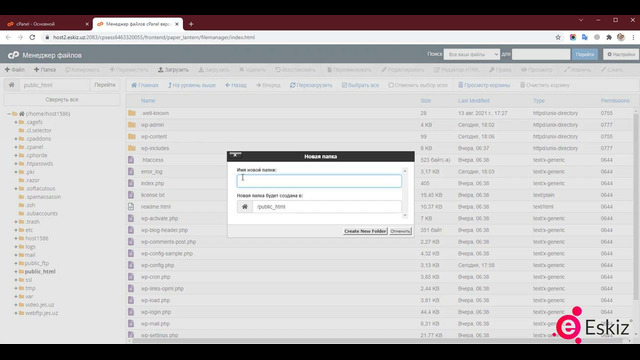The image size is (640, 360).
Task: Expand the .cpanel tree folder
Action: point(16,147)
